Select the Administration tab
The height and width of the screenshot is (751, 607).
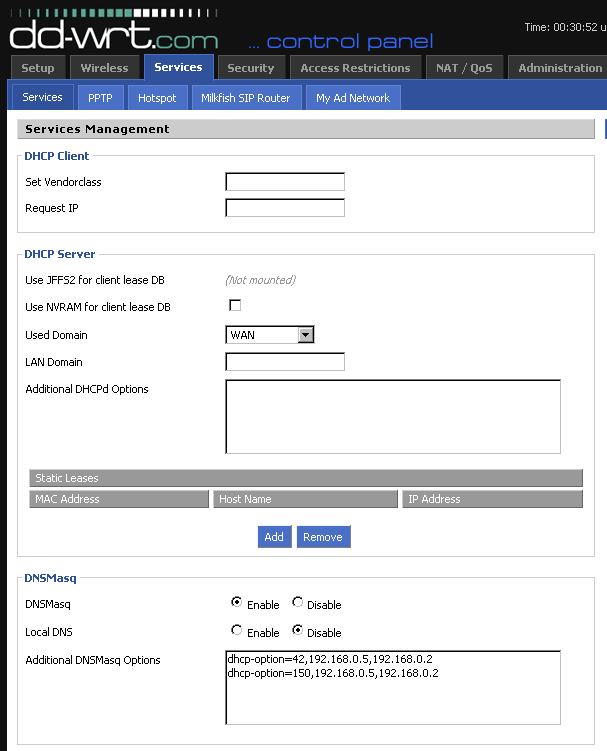(x=559, y=68)
